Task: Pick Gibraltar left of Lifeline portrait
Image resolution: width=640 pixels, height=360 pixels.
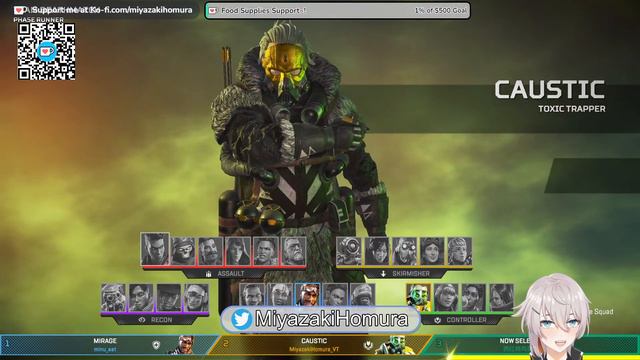Action: [252, 295]
